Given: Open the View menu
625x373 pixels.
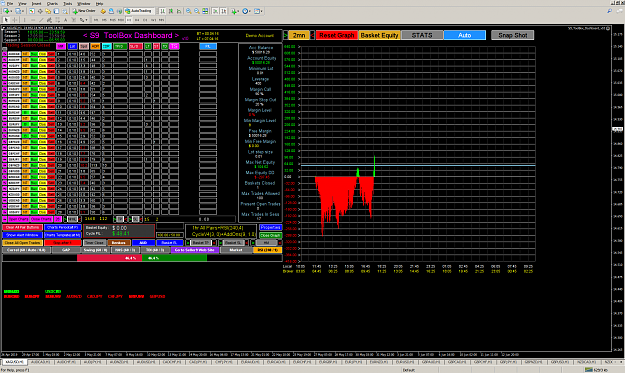Looking at the screenshot, I should (x=22, y=4).
